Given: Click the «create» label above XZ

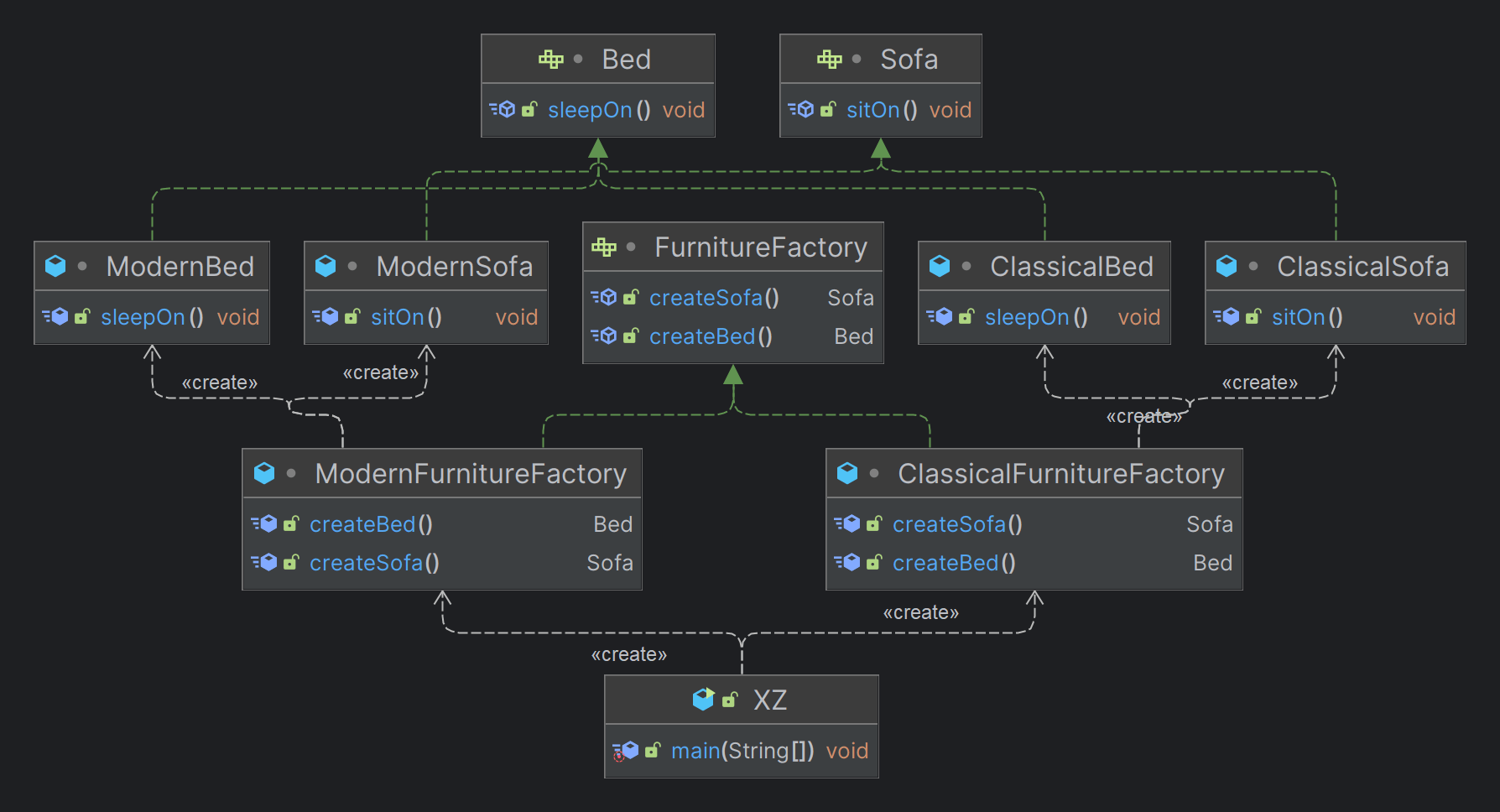Looking at the screenshot, I should [629, 654].
